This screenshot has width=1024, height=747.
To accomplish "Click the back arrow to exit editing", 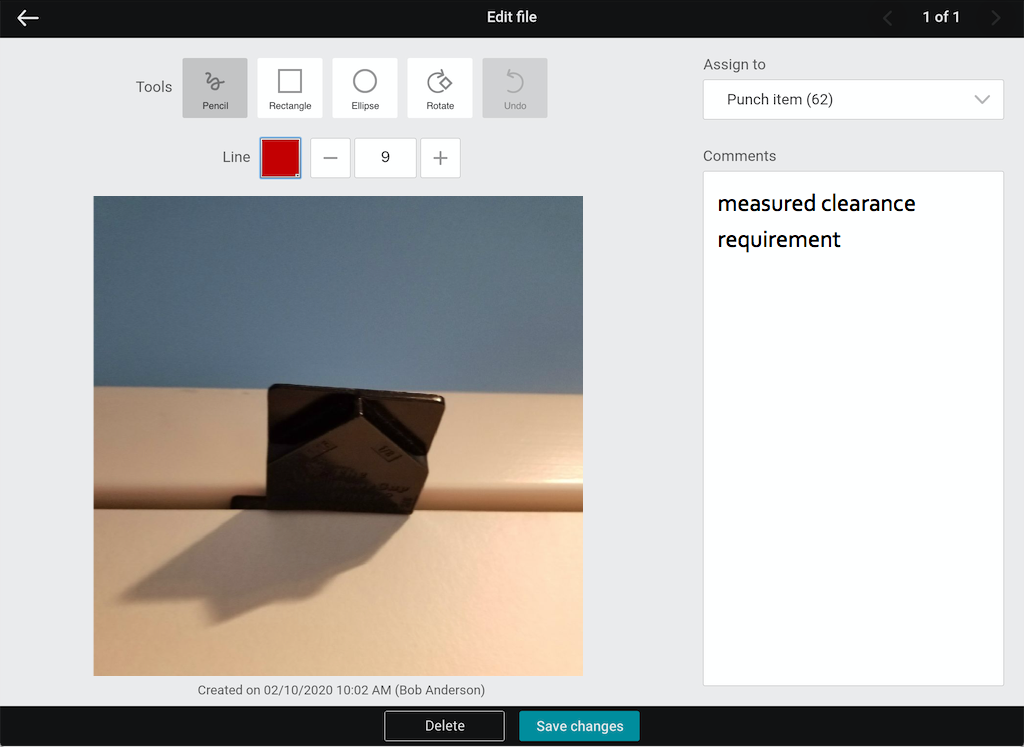I will 28,18.
